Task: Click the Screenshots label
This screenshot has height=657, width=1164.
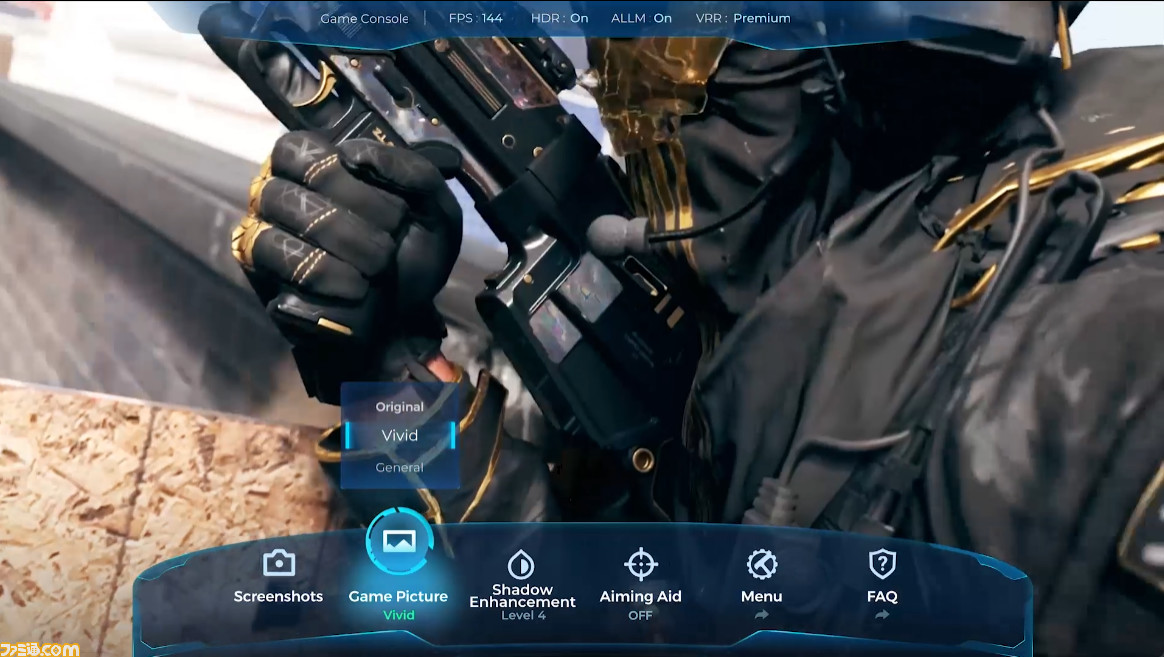Action: coord(278,596)
